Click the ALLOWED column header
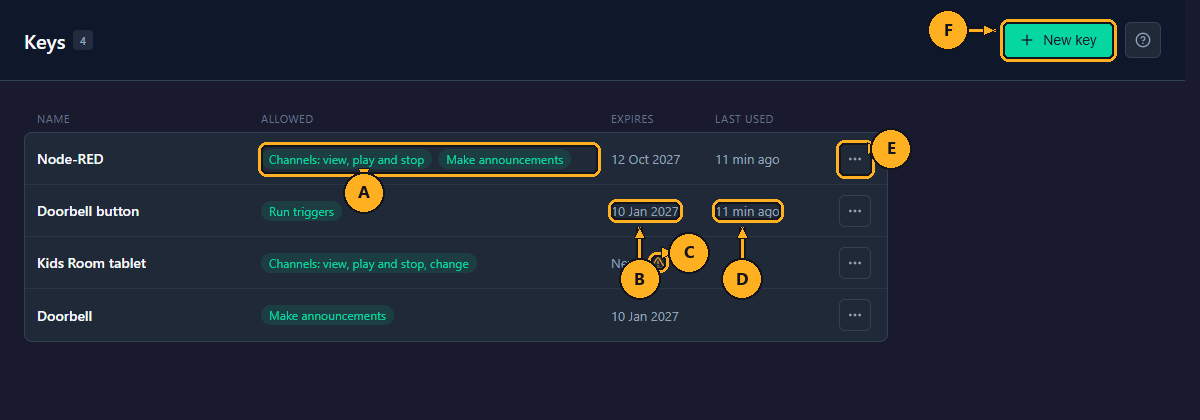1200x420 pixels. point(287,119)
